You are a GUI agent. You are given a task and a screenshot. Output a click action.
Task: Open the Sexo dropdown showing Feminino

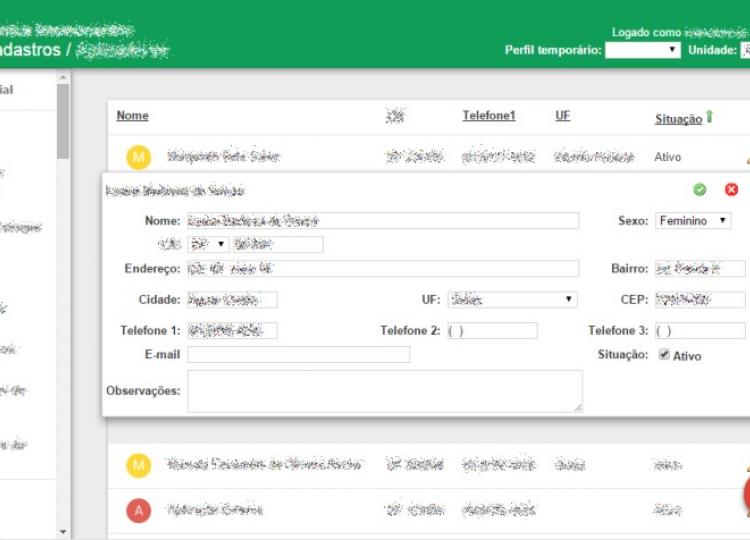[x=693, y=220]
